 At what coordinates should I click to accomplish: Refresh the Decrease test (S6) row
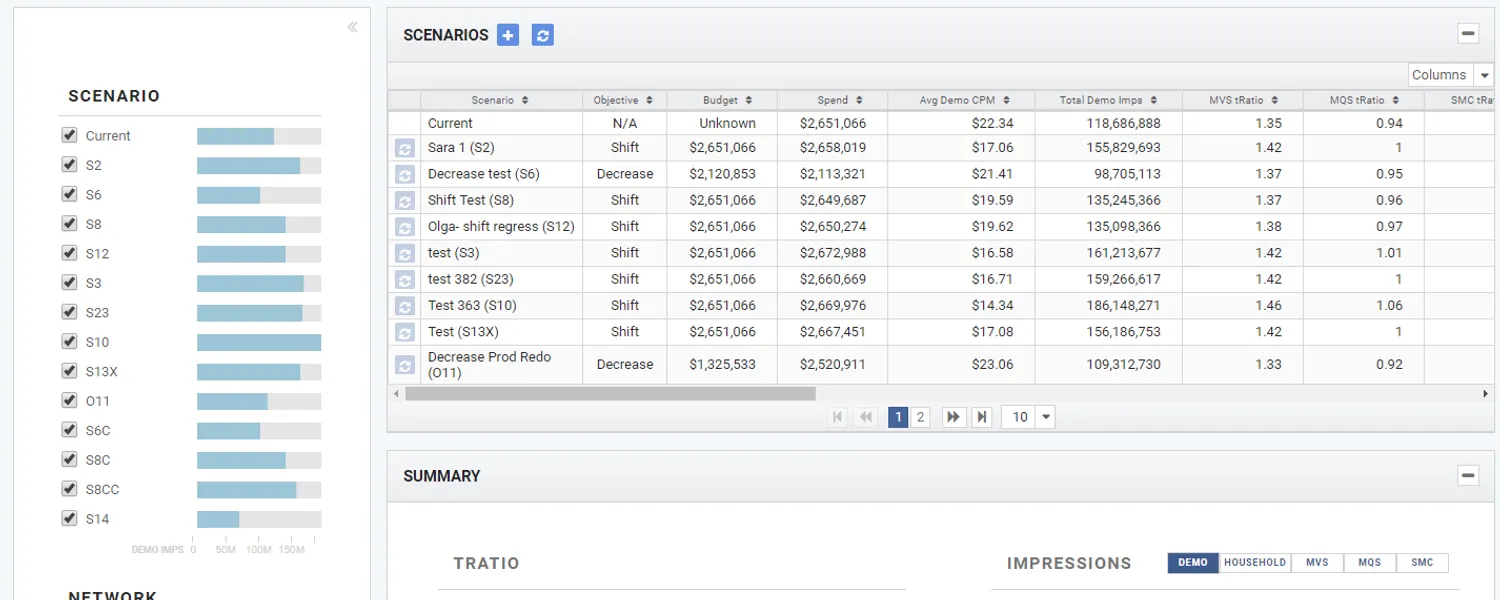tap(405, 174)
